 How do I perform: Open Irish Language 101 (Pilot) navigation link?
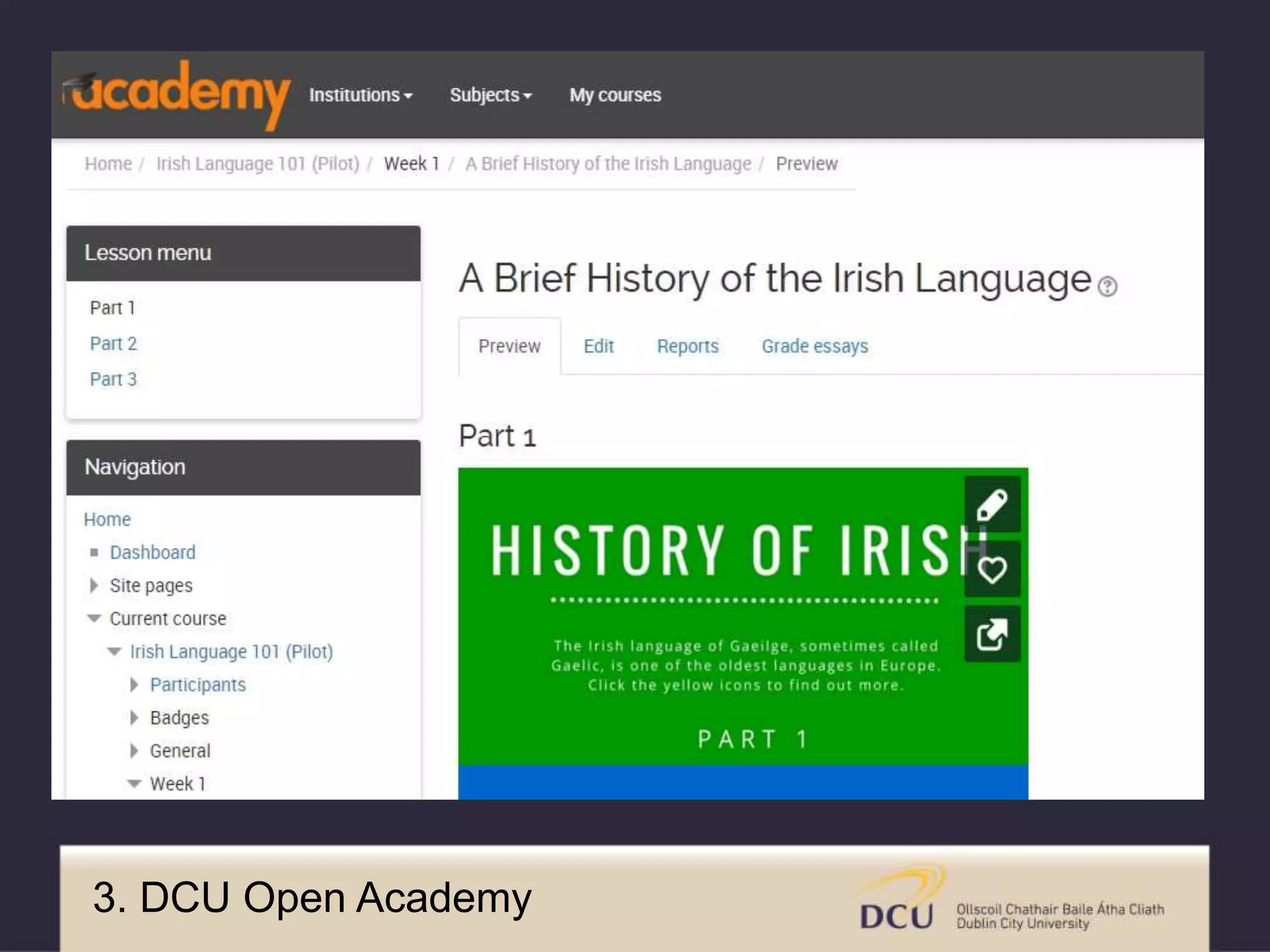(231, 651)
